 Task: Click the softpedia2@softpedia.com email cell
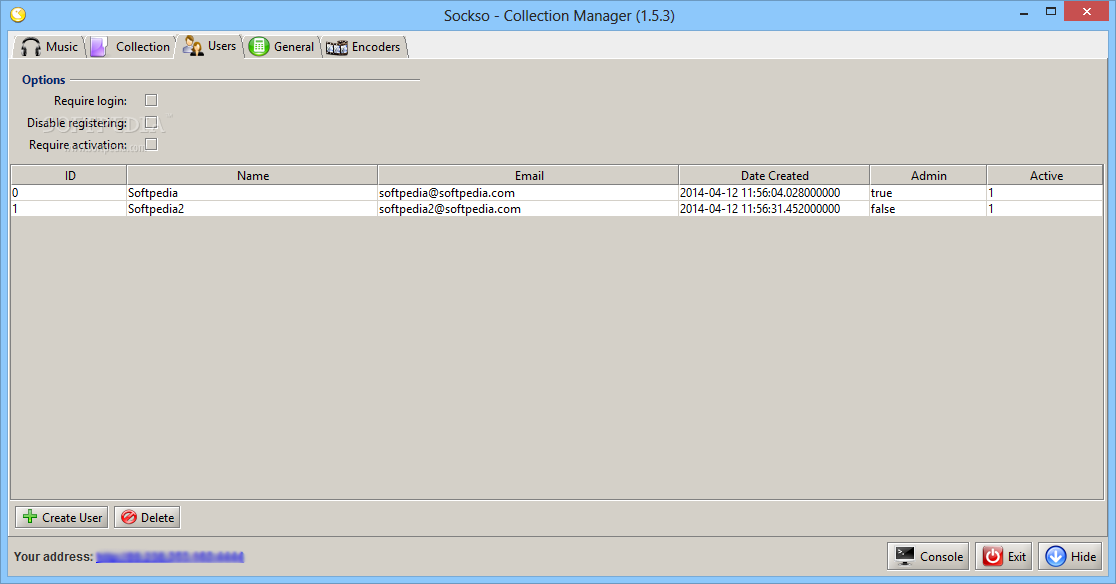click(x=528, y=208)
